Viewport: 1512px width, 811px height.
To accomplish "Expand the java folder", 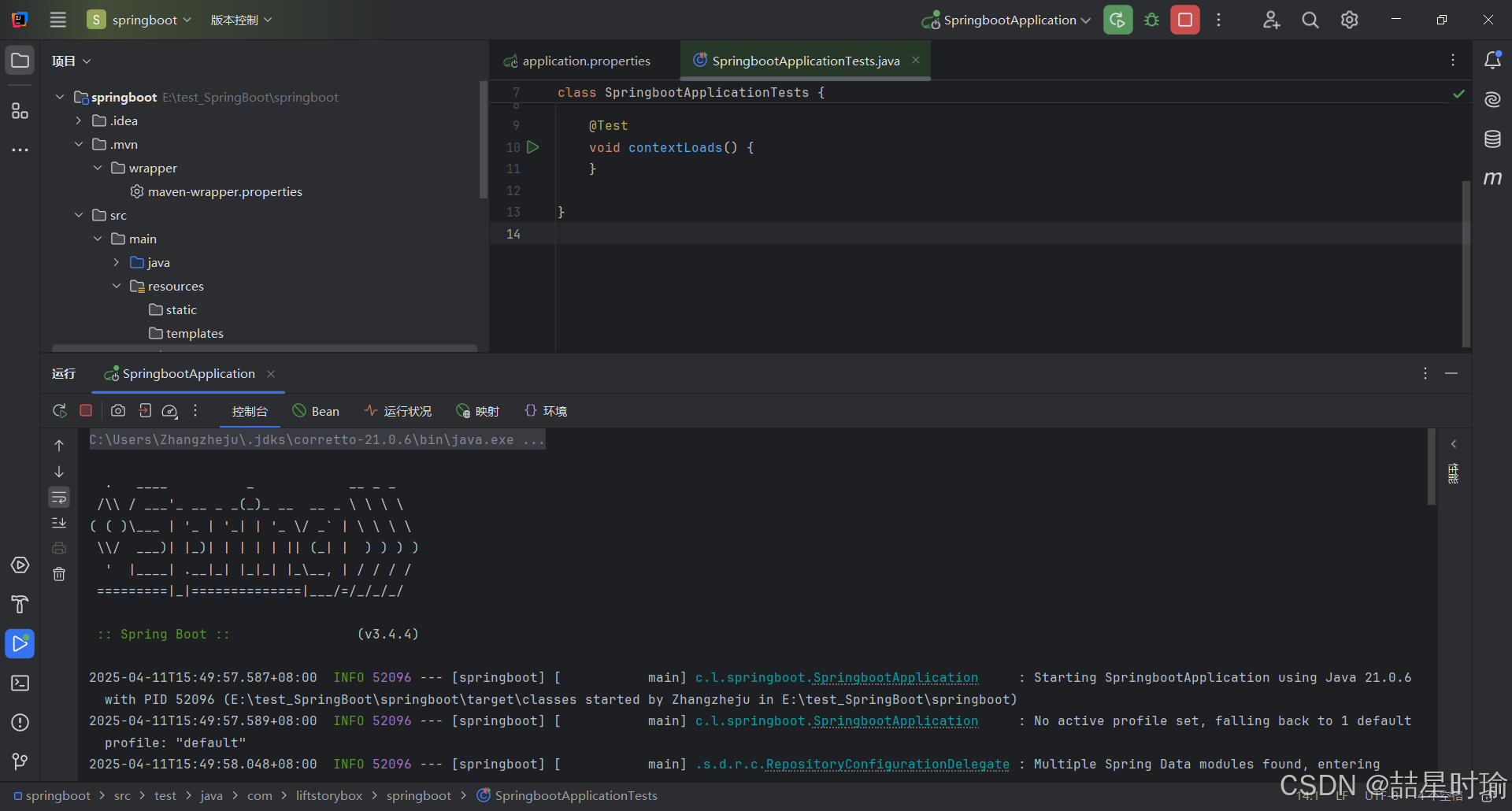I will [x=117, y=262].
